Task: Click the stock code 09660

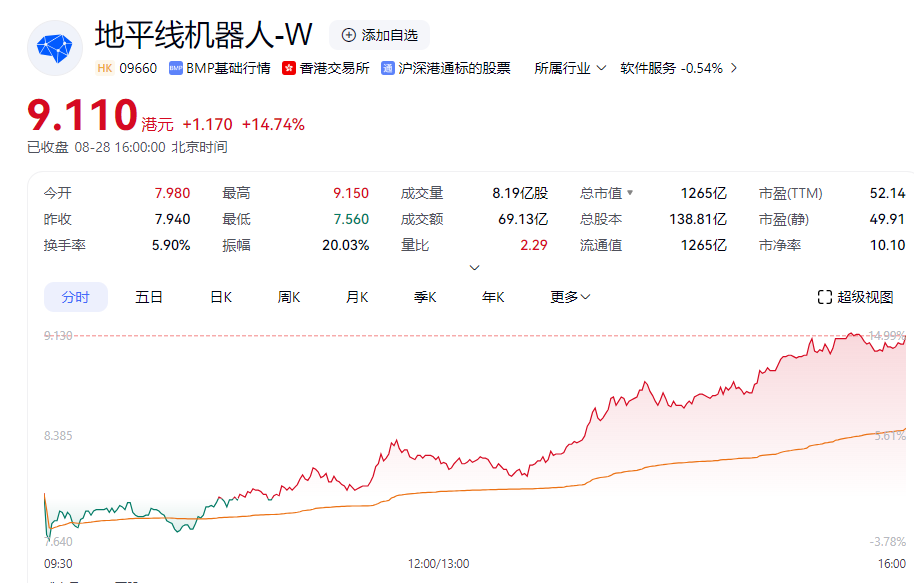Action: point(138,68)
